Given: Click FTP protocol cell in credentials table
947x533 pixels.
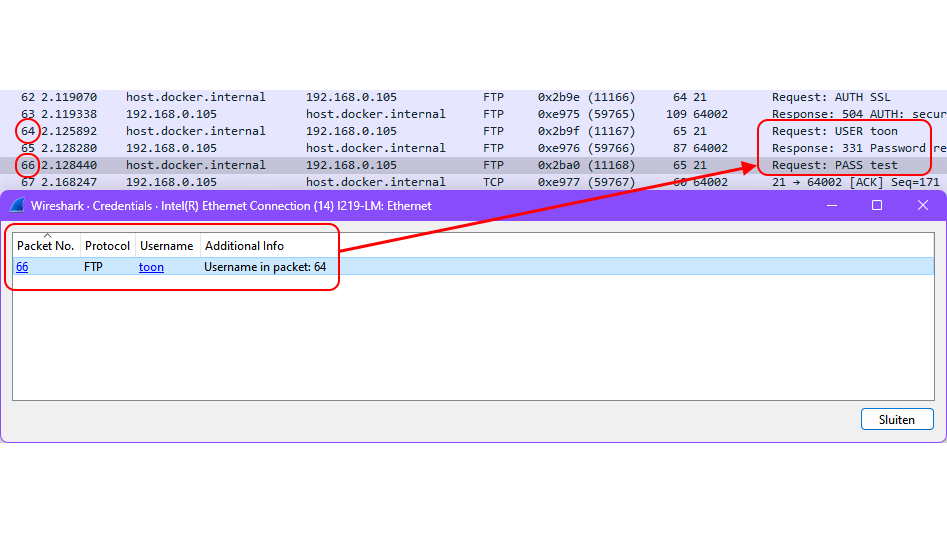Looking at the screenshot, I should pos(94,267).
